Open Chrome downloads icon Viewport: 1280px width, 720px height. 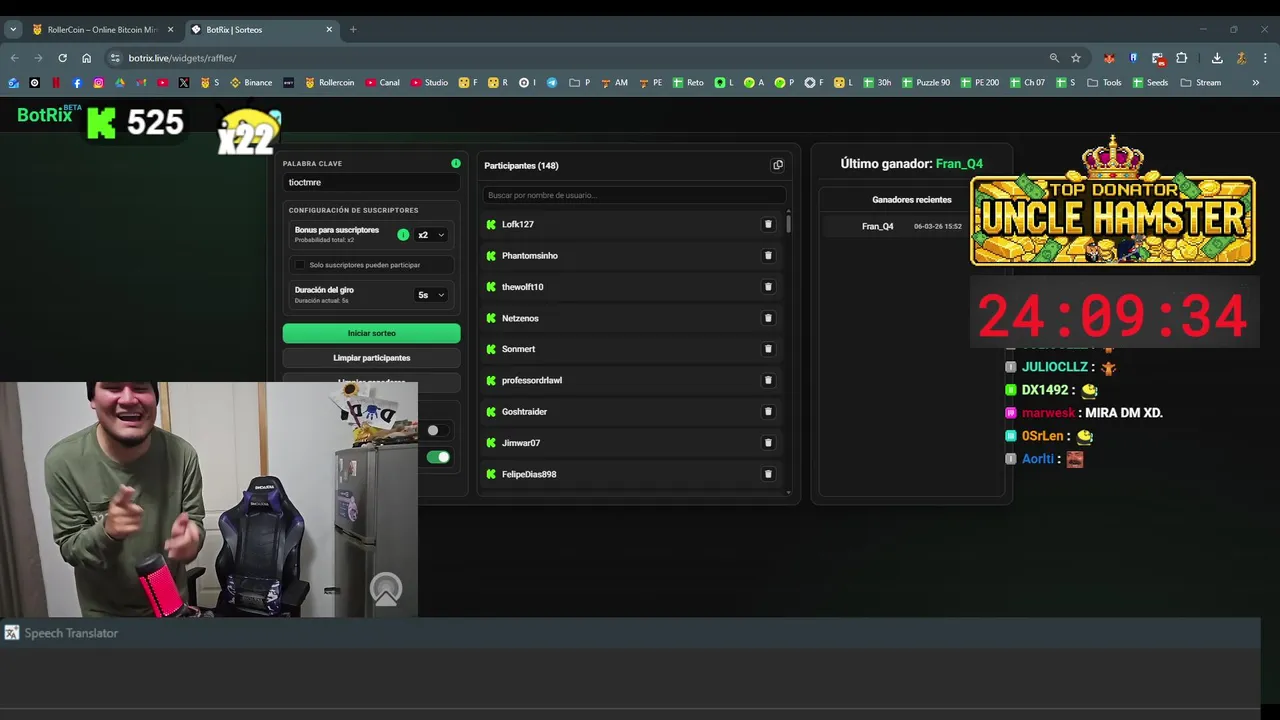pos(1217,58)
